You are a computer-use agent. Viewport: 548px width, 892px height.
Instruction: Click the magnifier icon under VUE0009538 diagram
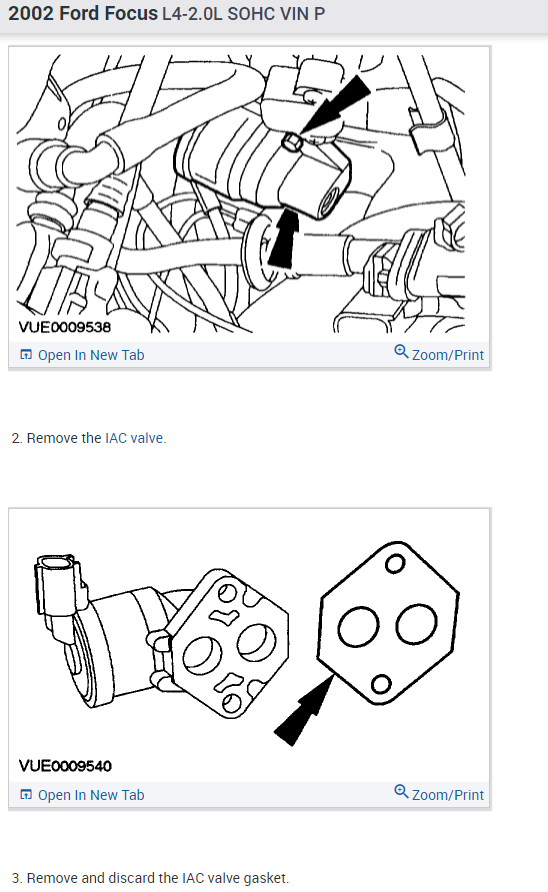(x=401, y=352)
